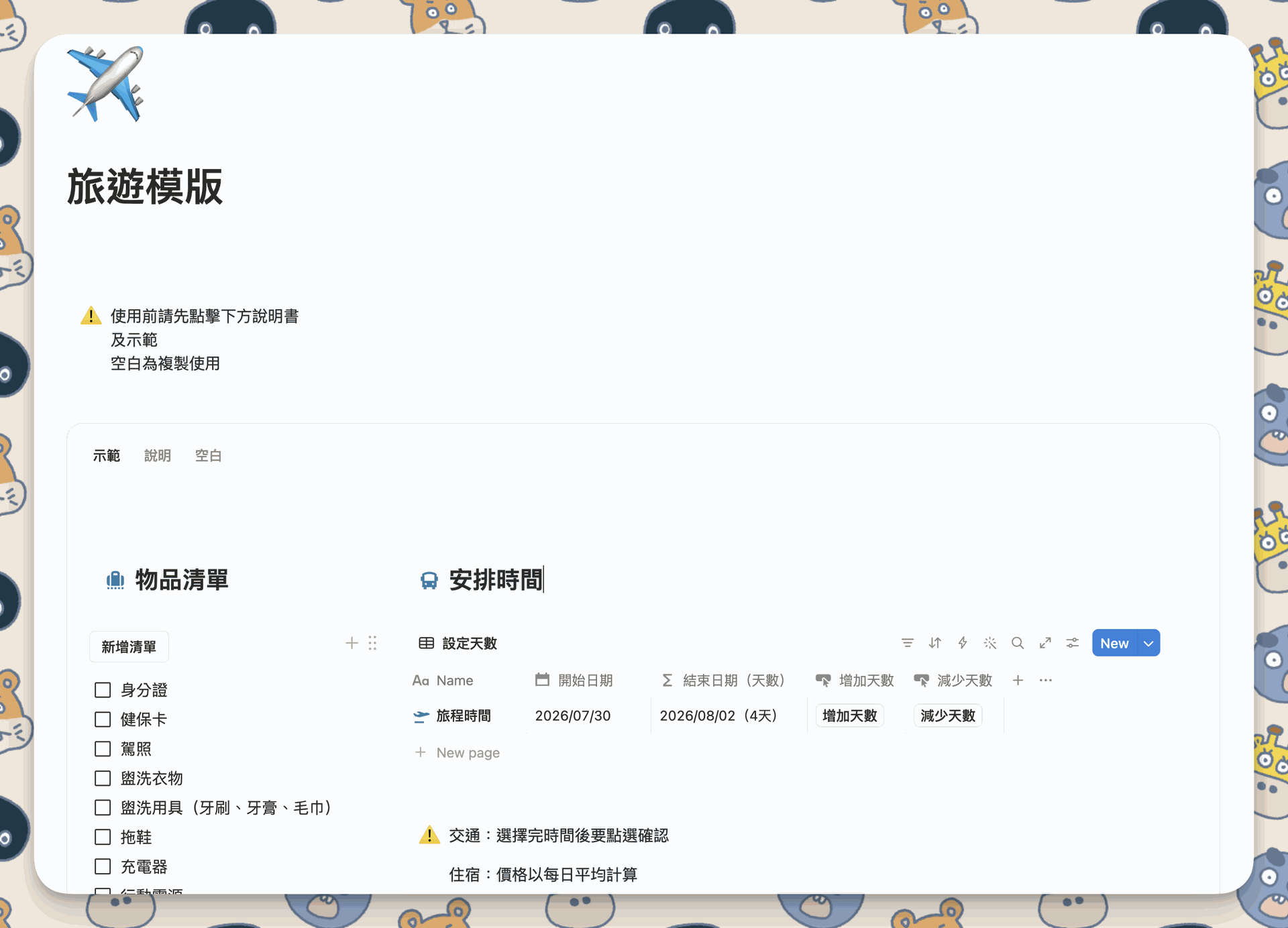Click the 結束日期（天數）column header label
Image resolution: width=1288 pixels, height=928 pixels.
(x=734, y=680)
